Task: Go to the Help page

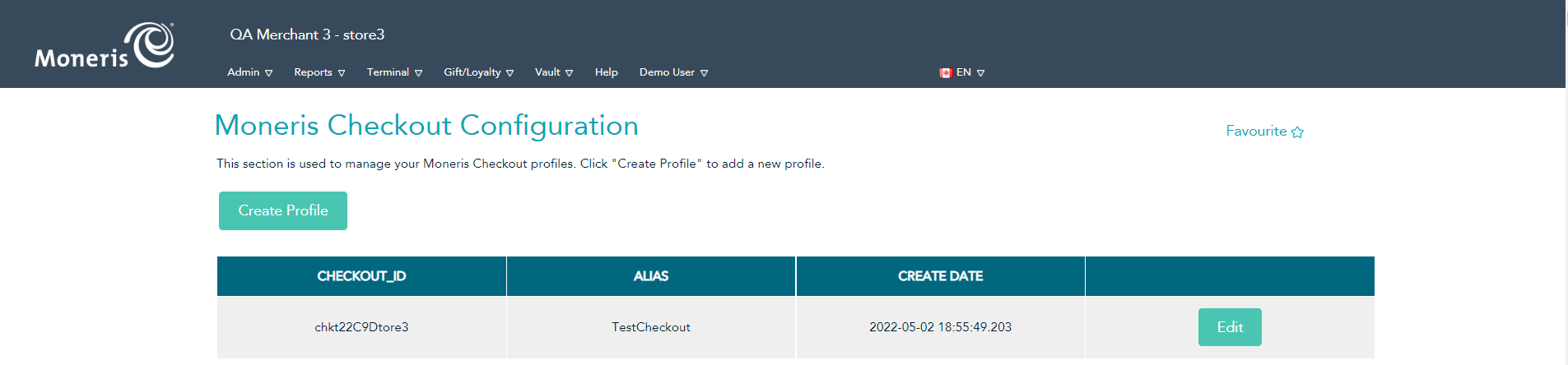Action: (607, 72)
